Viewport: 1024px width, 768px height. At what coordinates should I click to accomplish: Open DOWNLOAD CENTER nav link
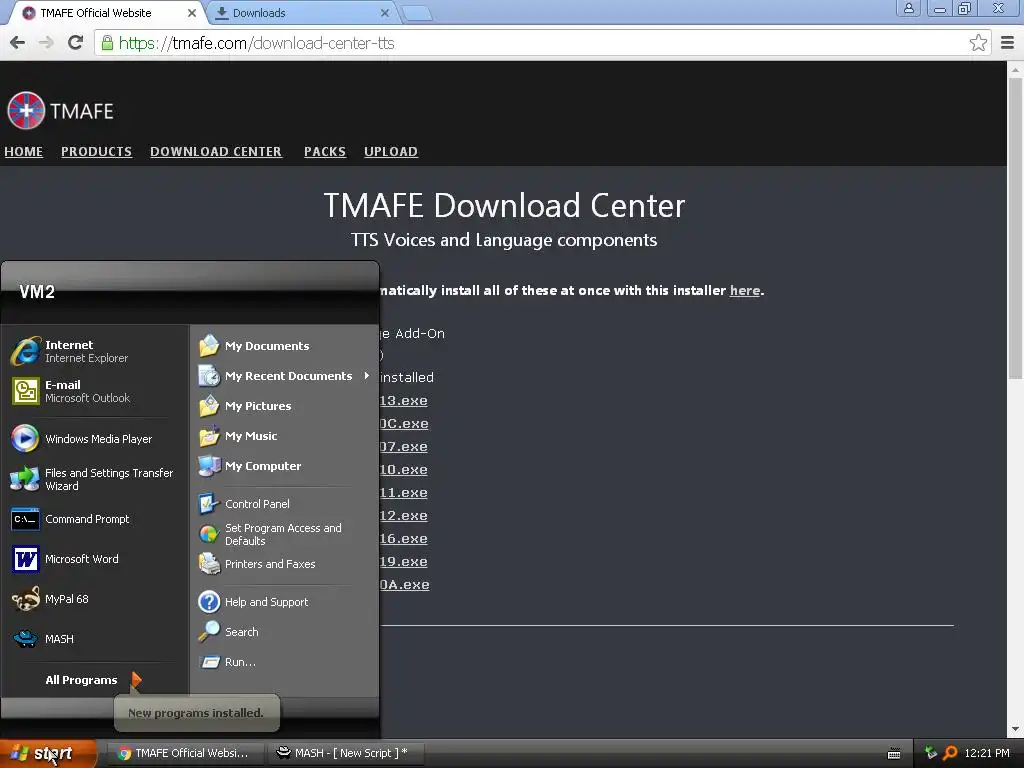(216, 152)
